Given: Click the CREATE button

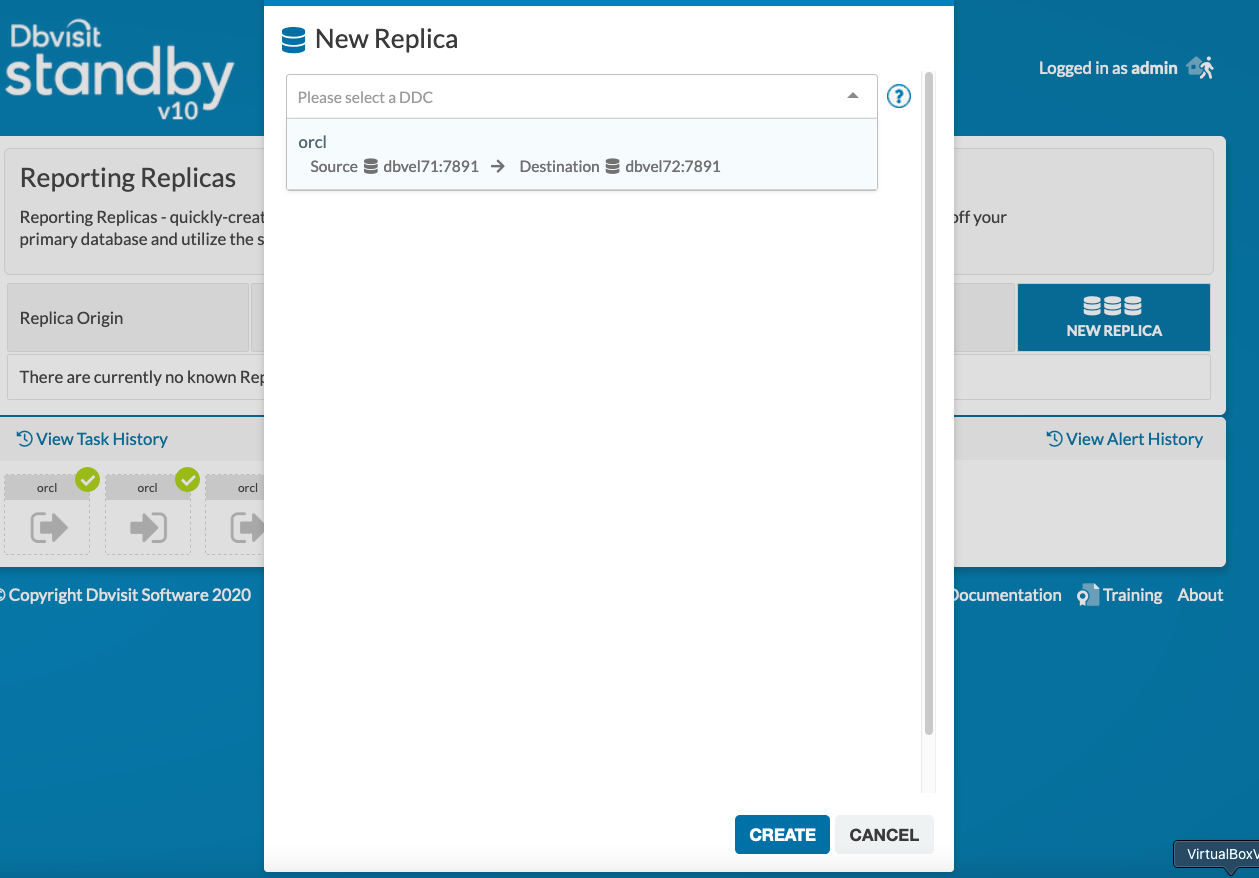Looking at the screenshot, I should tap(782, 835).
